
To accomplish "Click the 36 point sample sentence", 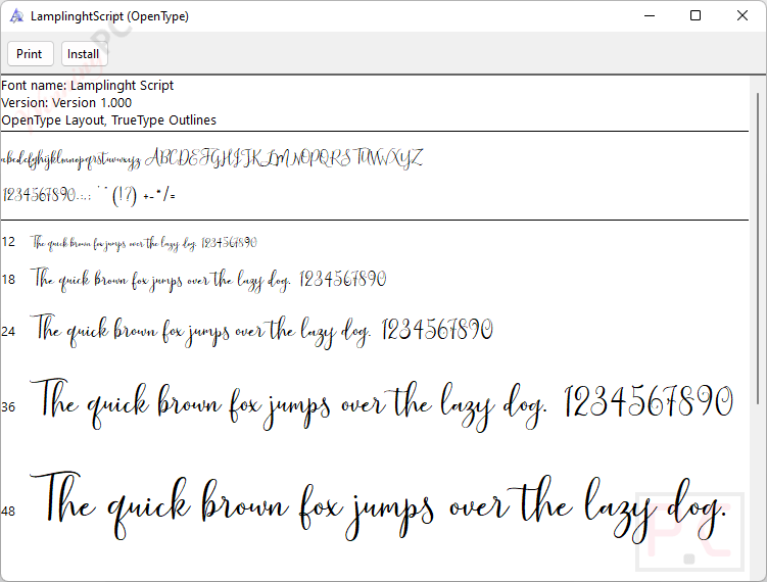I will 382,405.
